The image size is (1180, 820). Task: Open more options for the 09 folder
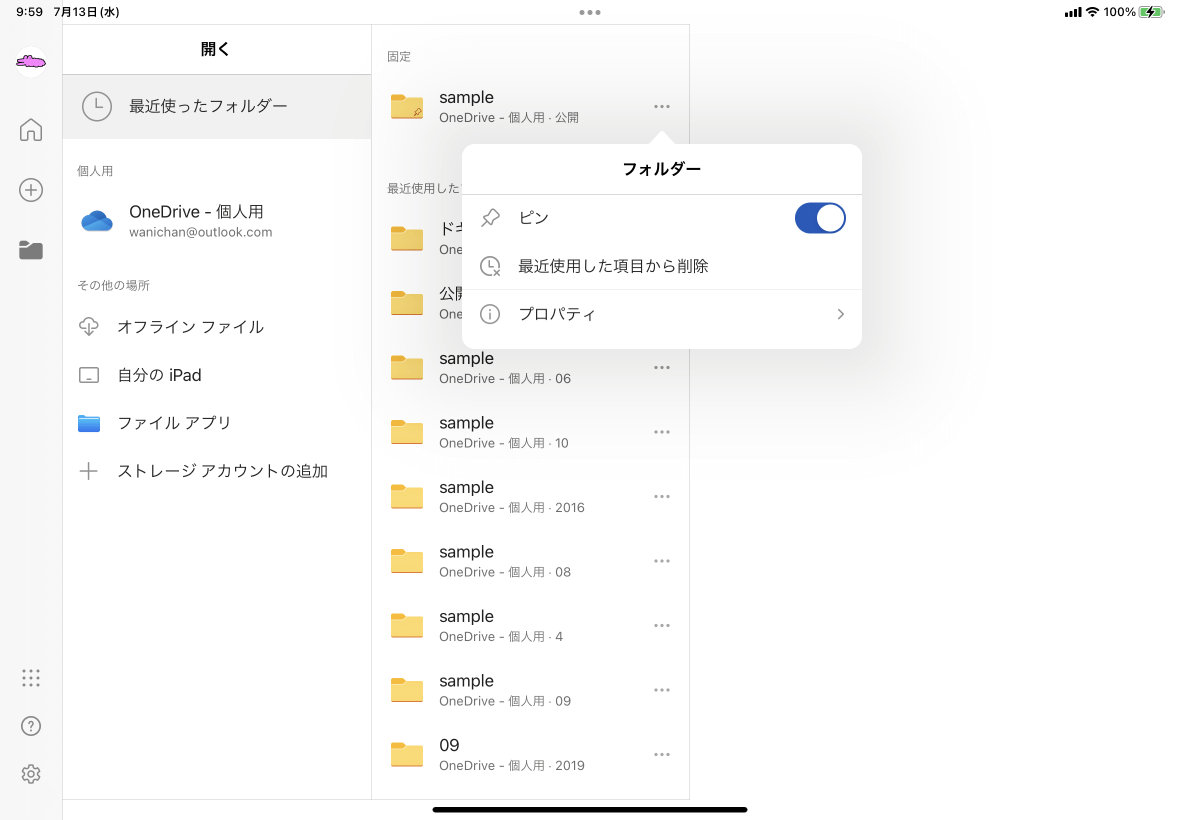coord(661,755)
